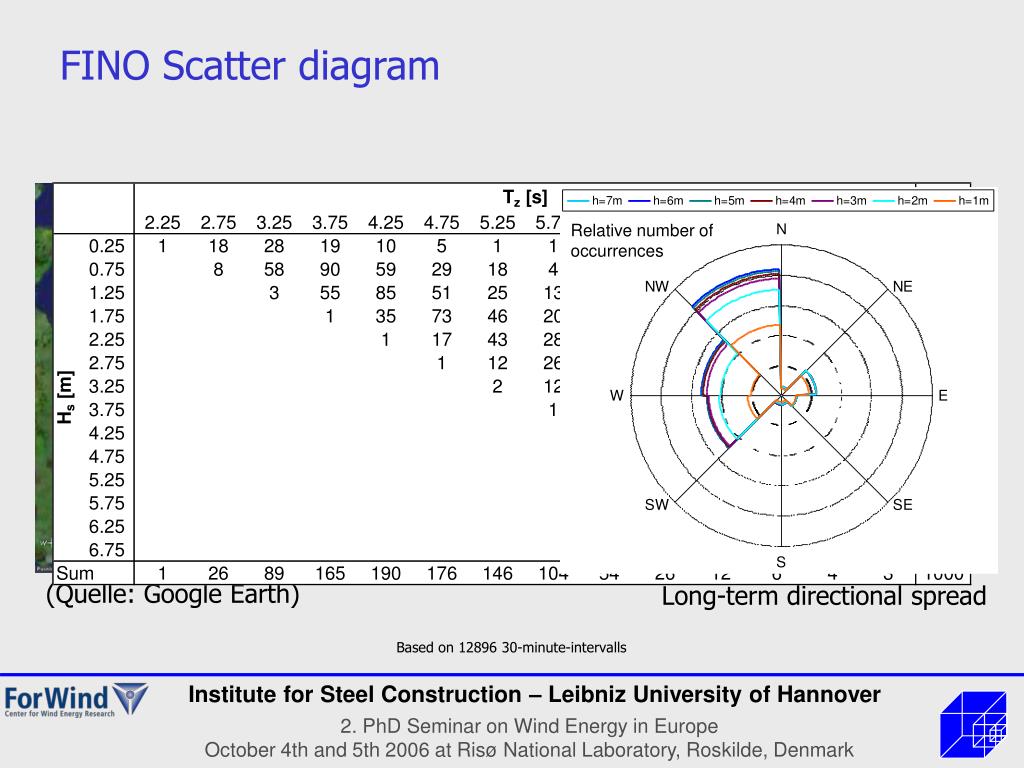This screenshot has height=768, width=1024.
Task: Click the Google Earth map strip image
Action: 44,379
